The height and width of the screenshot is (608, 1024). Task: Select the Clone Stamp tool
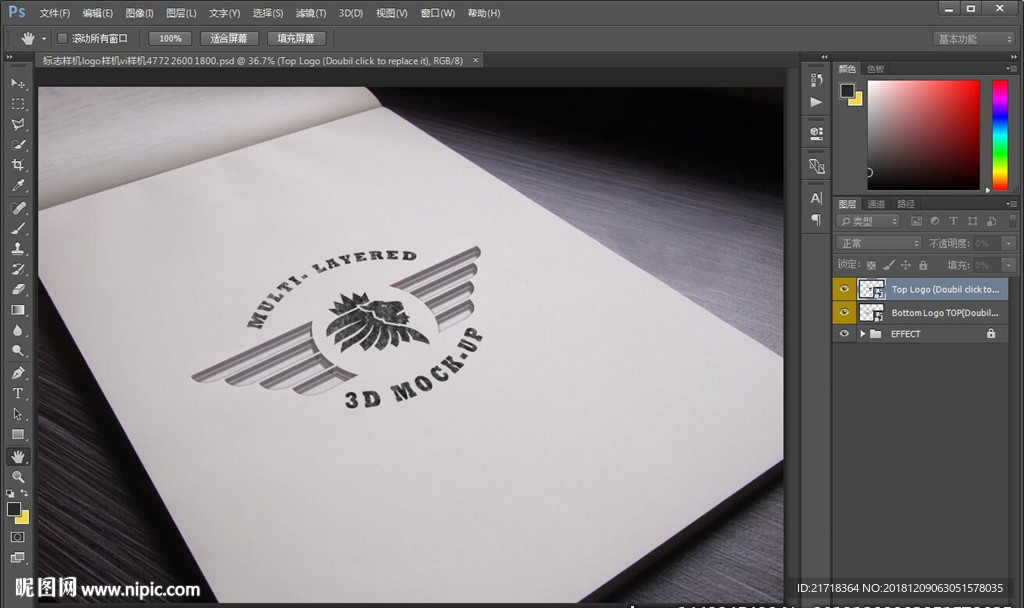click(x=18, y=248)
